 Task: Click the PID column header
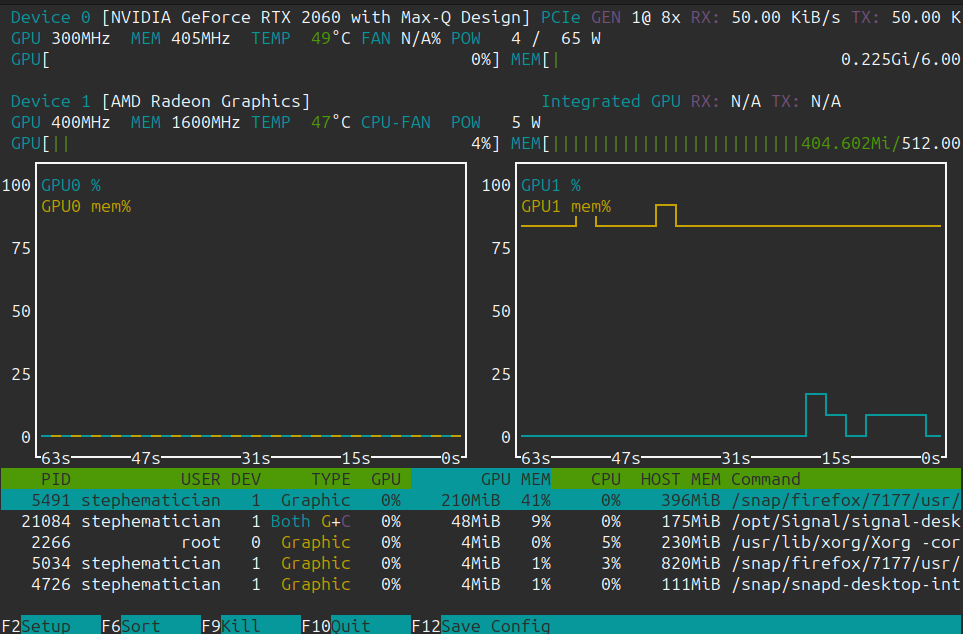(x=55, y=479)
